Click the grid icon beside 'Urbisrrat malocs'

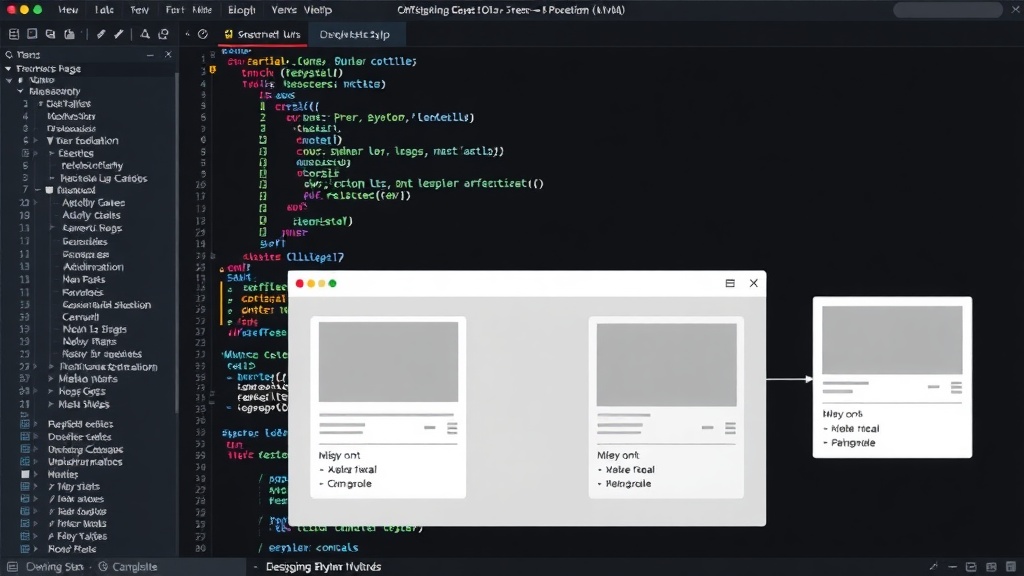click(x=25, y=462)
